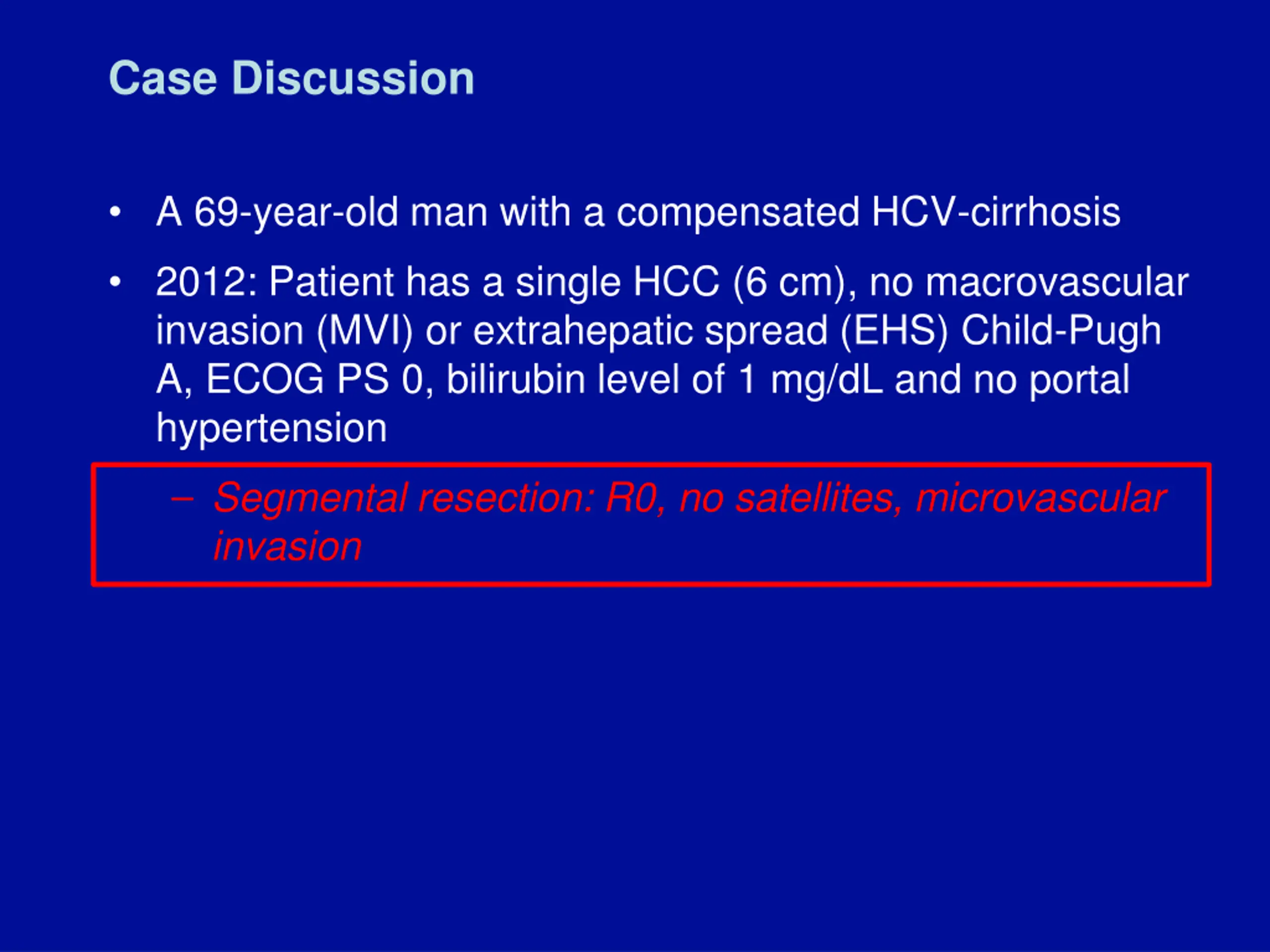The width and height of the screenshot is (1270, 952).
Task: Click the red dash before "Segmental resection"
Action: coord(182,499)
